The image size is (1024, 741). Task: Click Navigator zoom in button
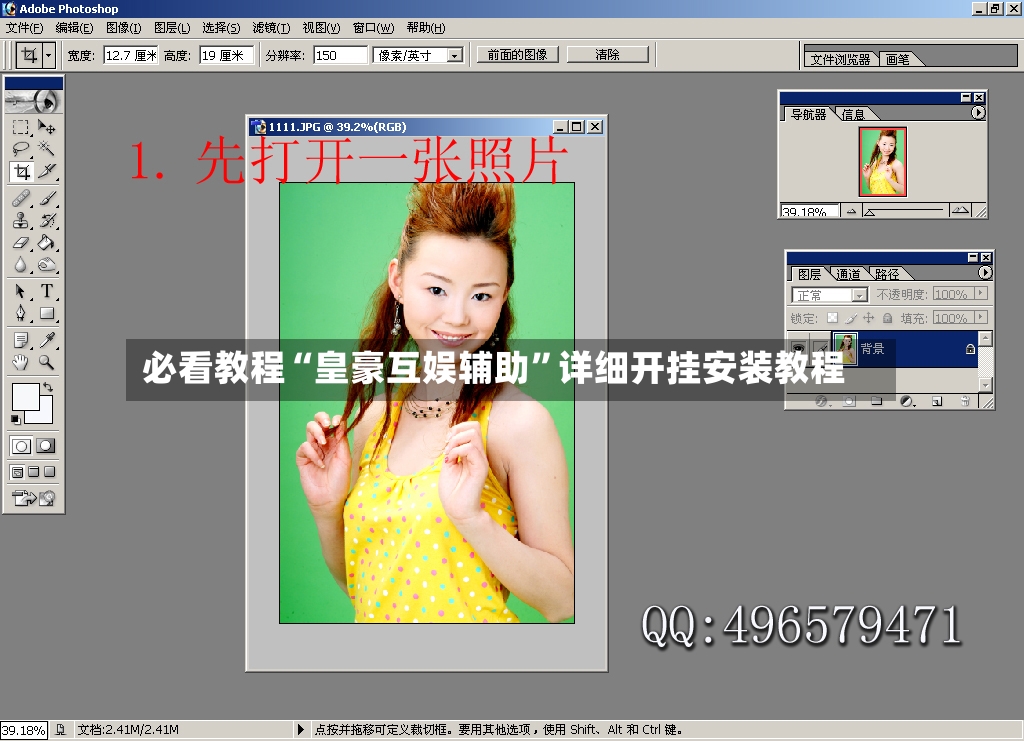point(960,210)
